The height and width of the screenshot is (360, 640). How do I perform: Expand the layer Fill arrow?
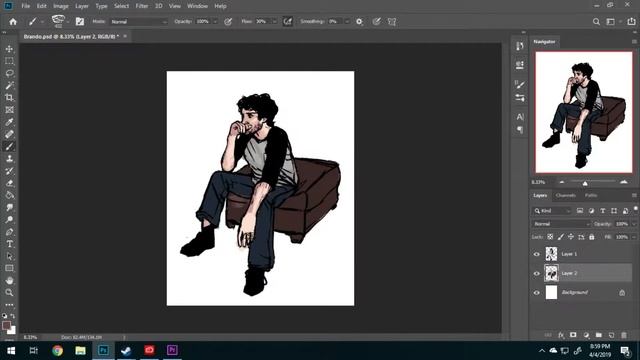(x=634, y=237)
